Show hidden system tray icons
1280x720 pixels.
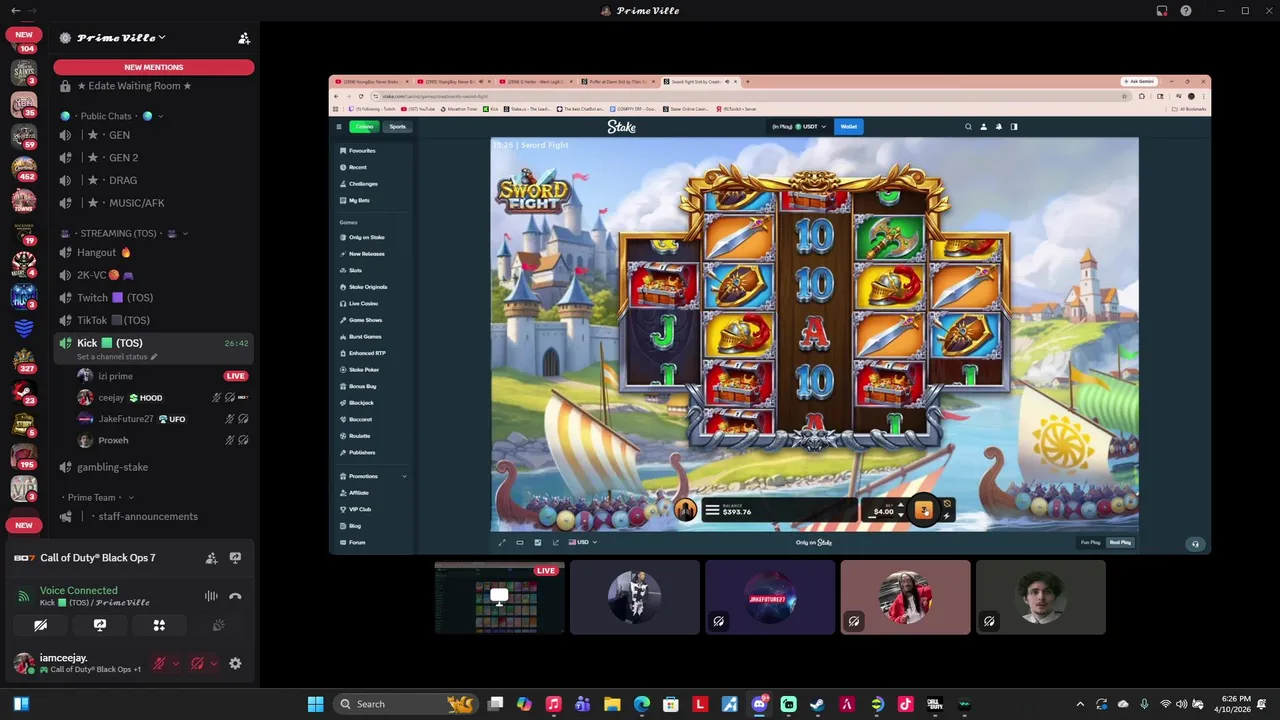click(1080, 704)
